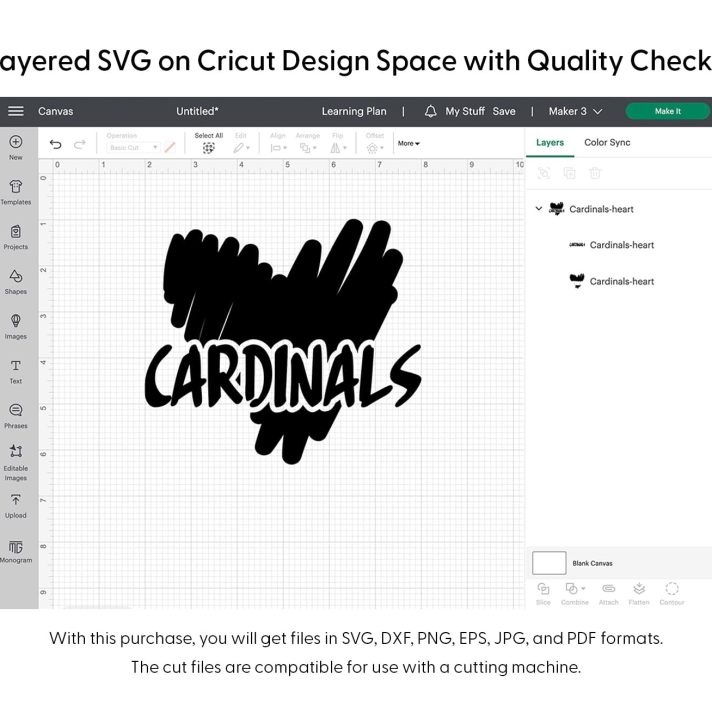Image resolution: width=712 pixels, height=712 pixels.
Task: Open the Monogram tool
Action: [15, 551]
